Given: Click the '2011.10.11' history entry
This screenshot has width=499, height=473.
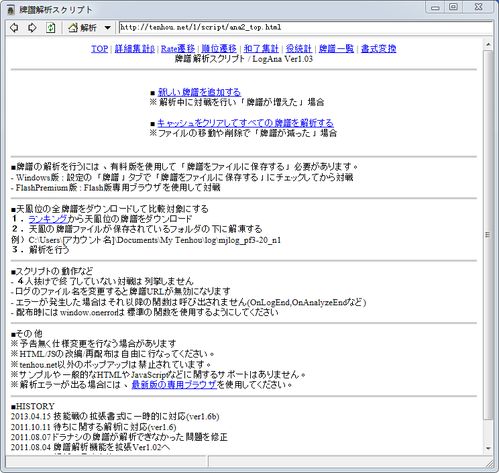Looking at the screenshot, I should click(x=94, y=427).
